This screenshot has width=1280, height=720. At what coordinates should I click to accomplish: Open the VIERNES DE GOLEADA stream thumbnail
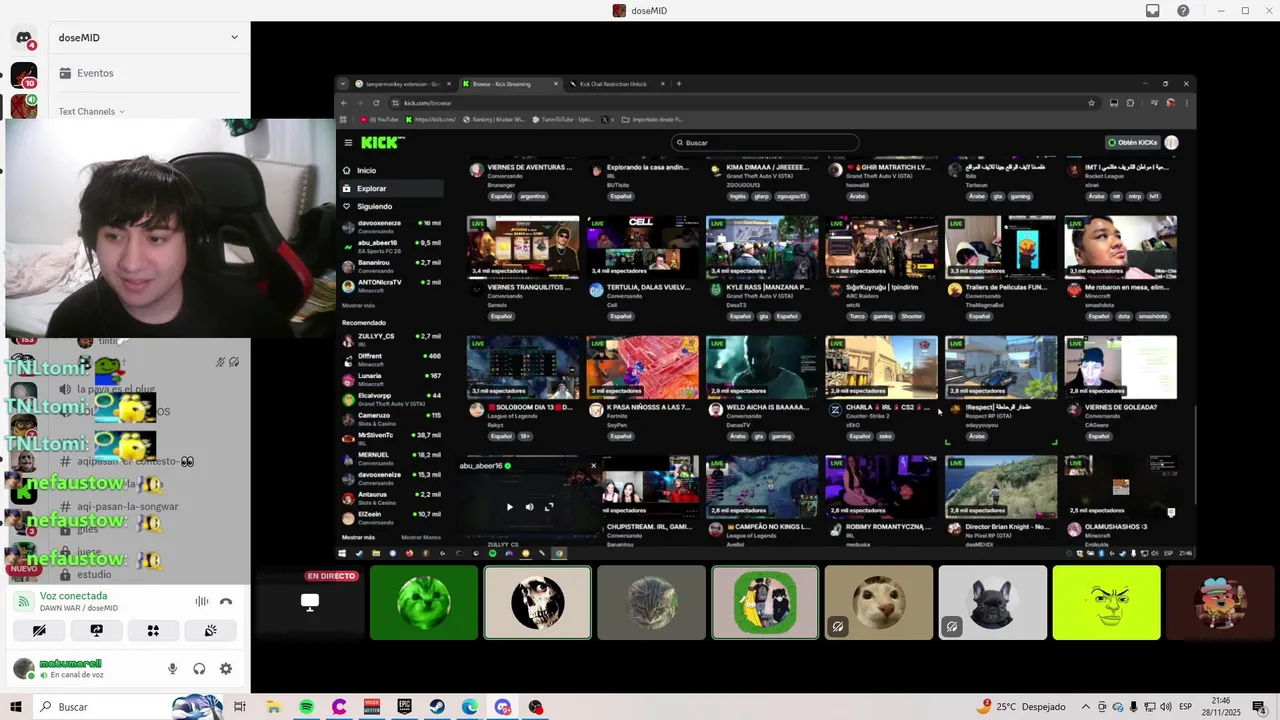[x=1121, y=368]
